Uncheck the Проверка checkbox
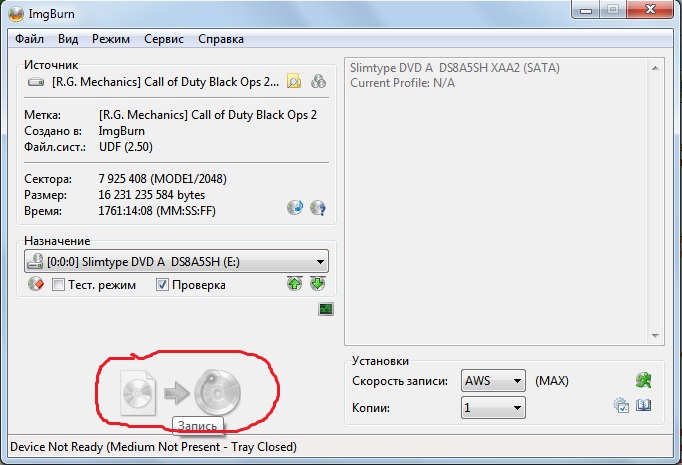The height and width of the screenshot is (465, 682). (162, 285)
